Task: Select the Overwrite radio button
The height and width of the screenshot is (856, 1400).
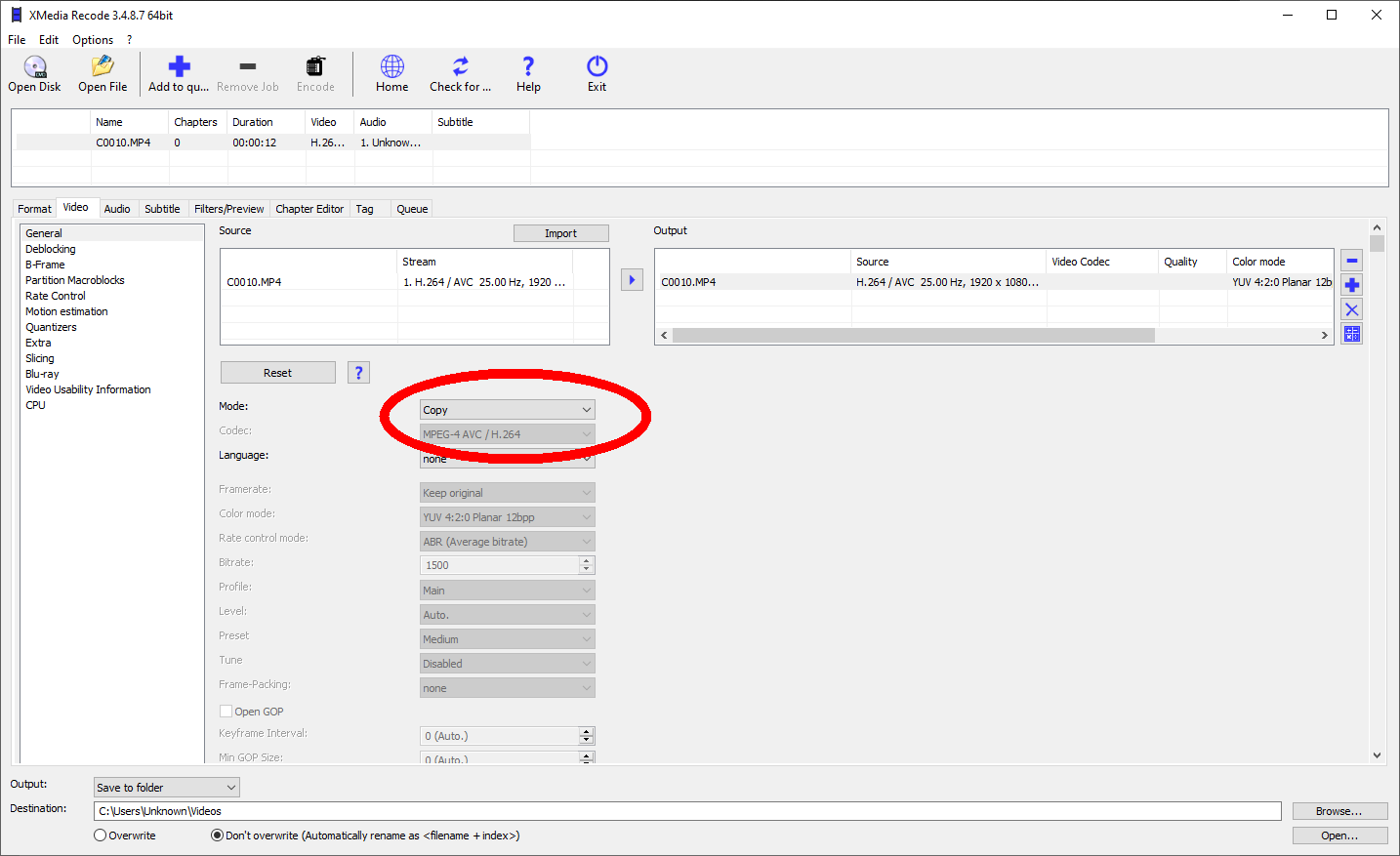Action: coord(101,836)
